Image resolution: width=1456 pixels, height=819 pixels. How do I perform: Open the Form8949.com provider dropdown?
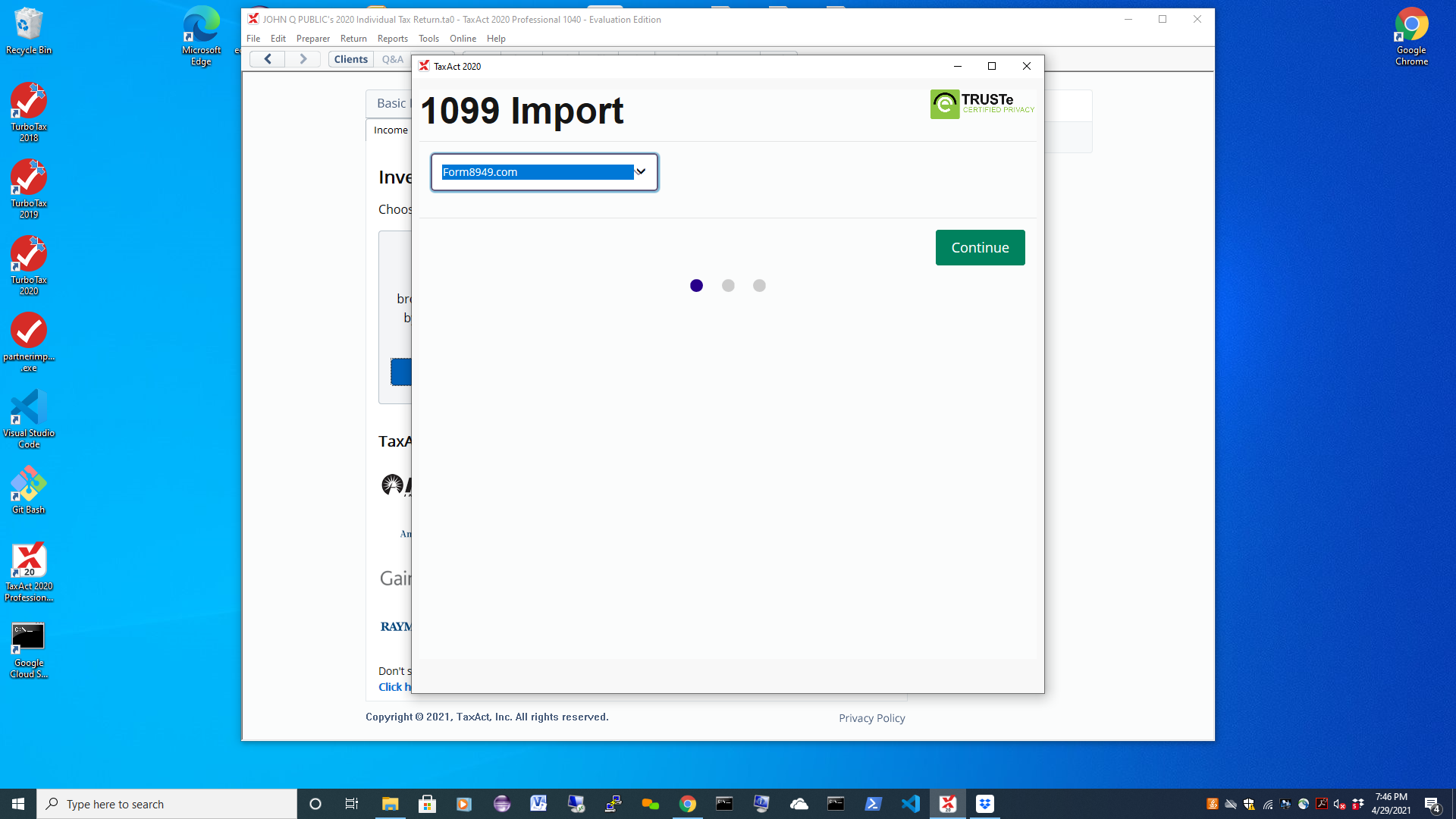coord(544,172)
